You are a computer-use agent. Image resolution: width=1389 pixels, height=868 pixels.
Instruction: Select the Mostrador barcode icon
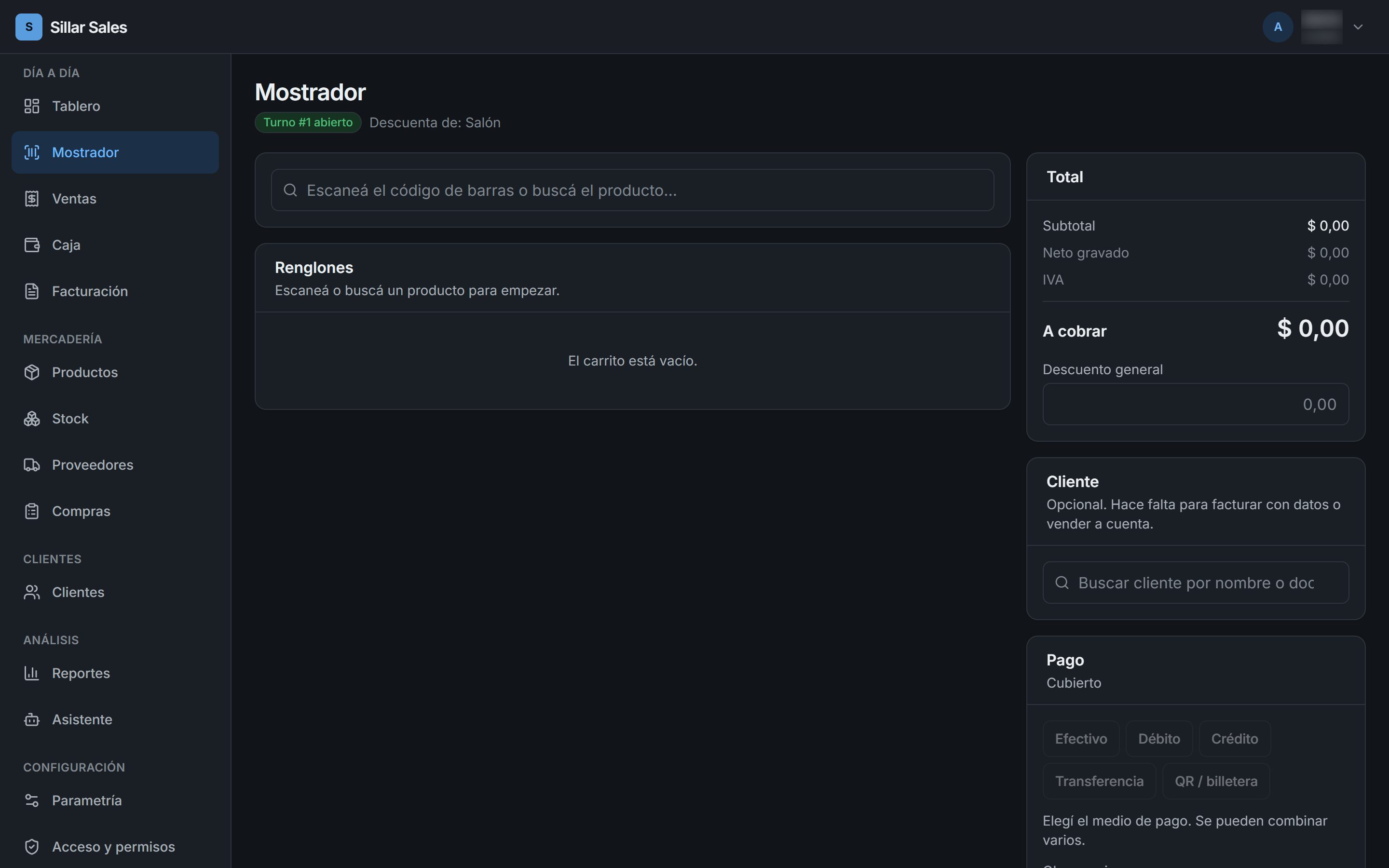point(31,152)
